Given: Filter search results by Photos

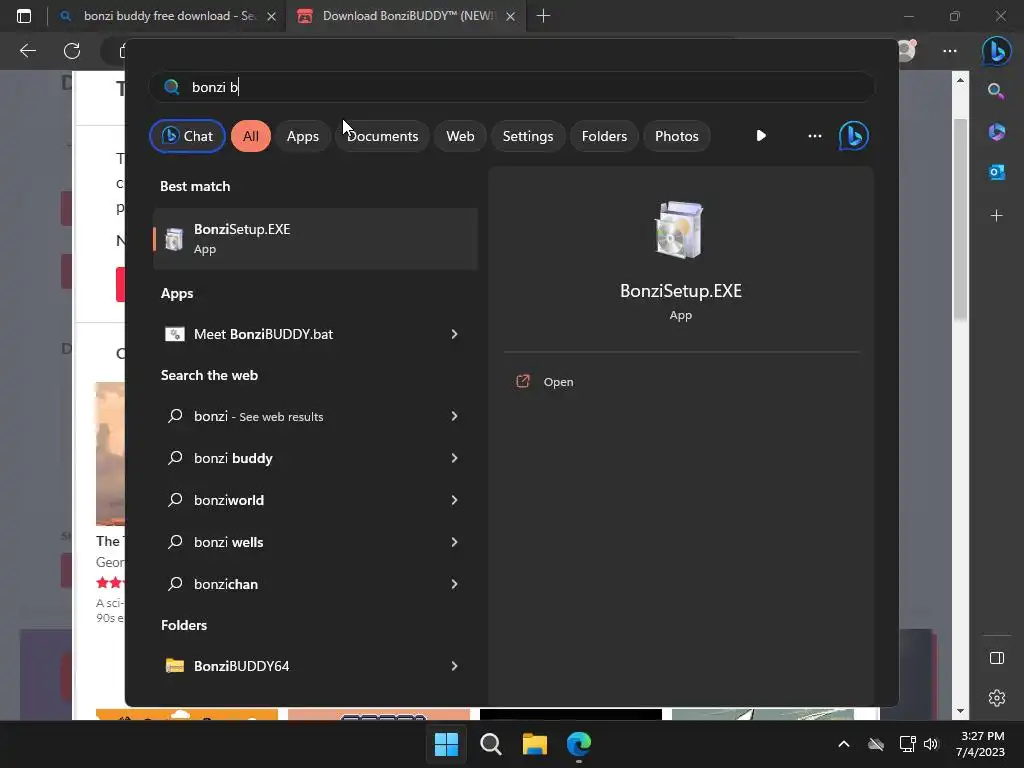Looking at the screenshot, I should (x=677, y=136).
